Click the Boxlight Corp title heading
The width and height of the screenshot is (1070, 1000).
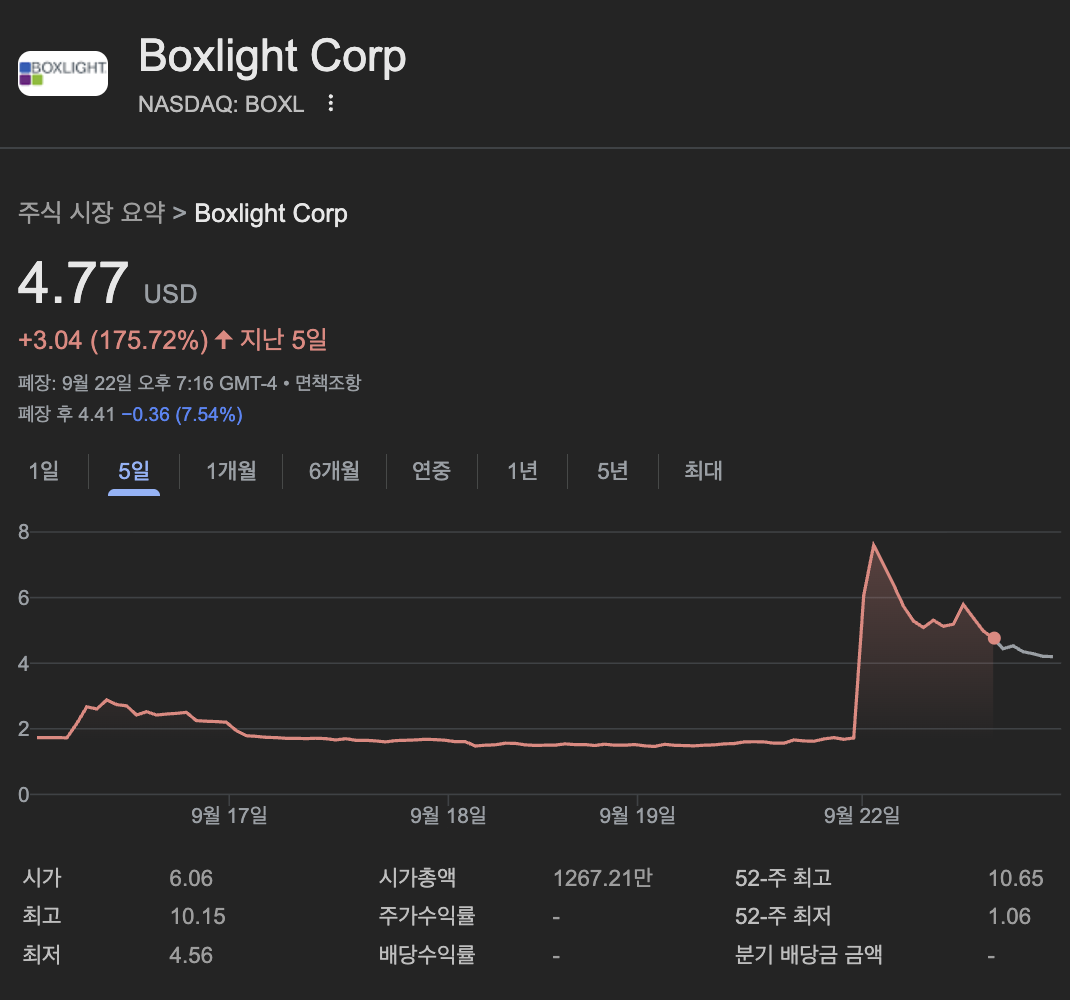coord(272,56)
